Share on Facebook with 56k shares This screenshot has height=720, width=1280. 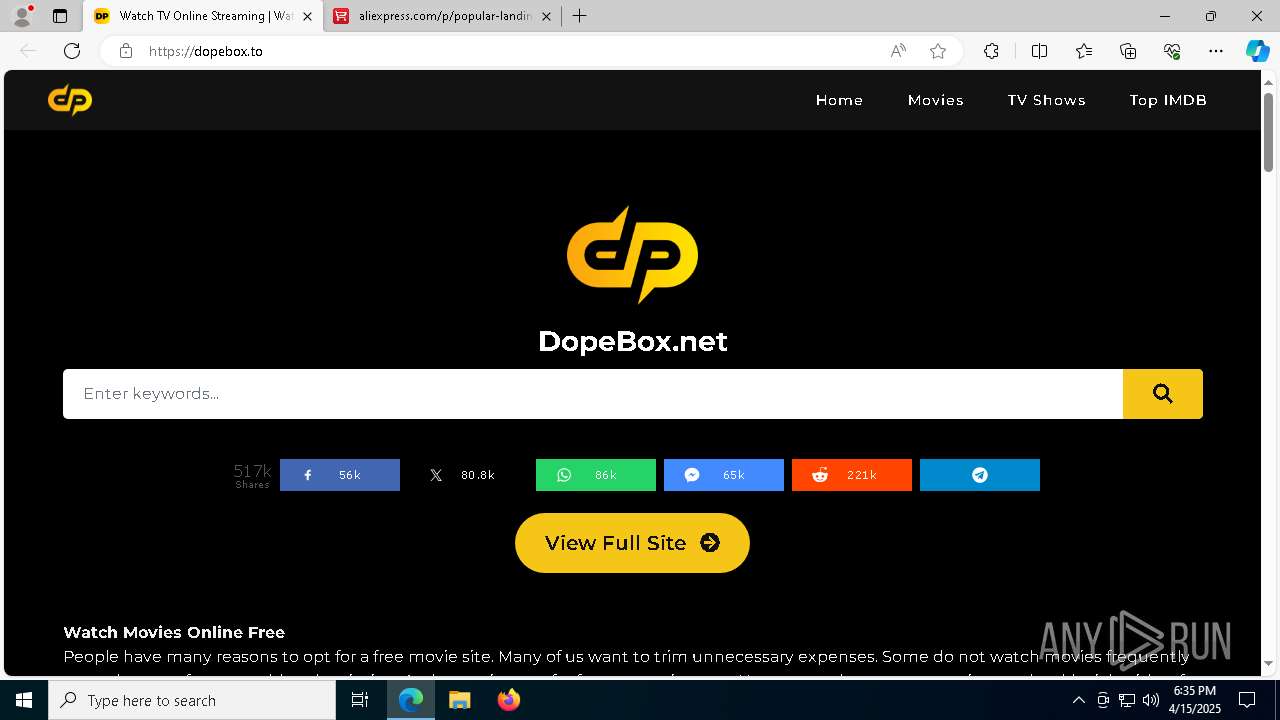coord(340,475)
